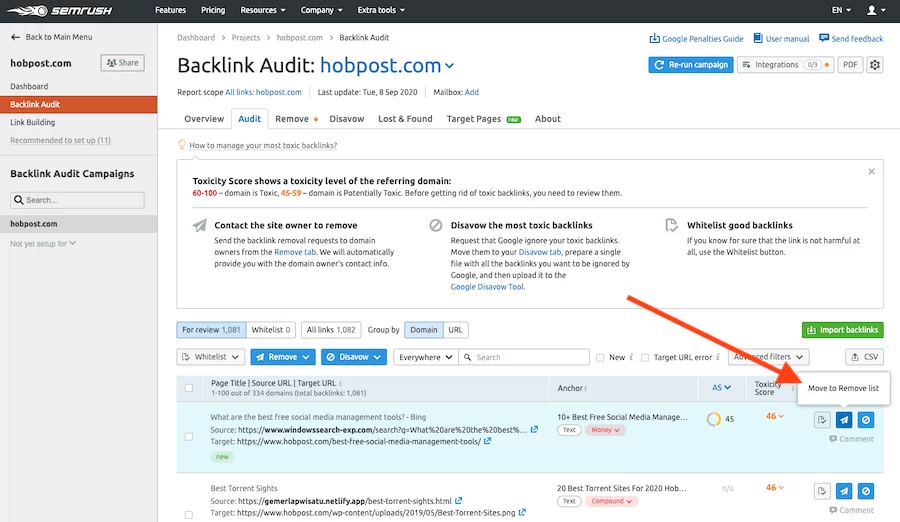Share the hobpost.com project
Viewport: 900px width, 522px height.
point(122,63)
